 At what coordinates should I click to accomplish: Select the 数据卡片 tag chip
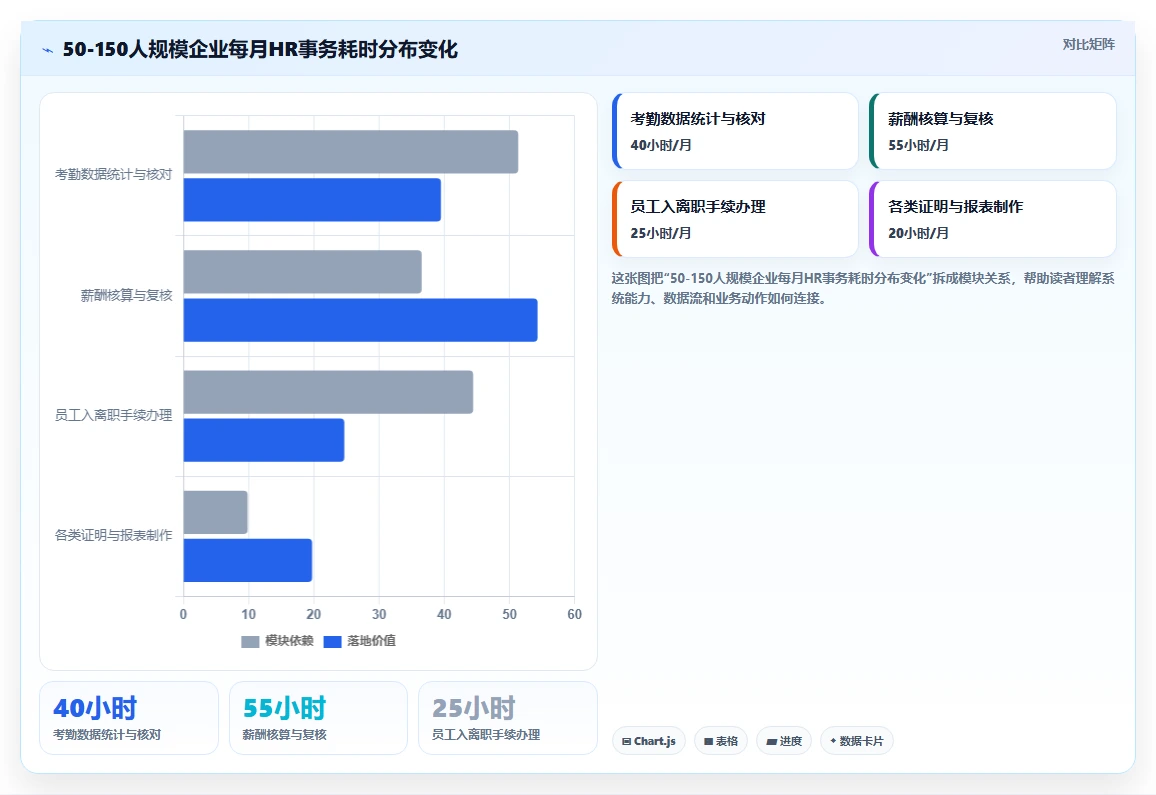(857, 741)
